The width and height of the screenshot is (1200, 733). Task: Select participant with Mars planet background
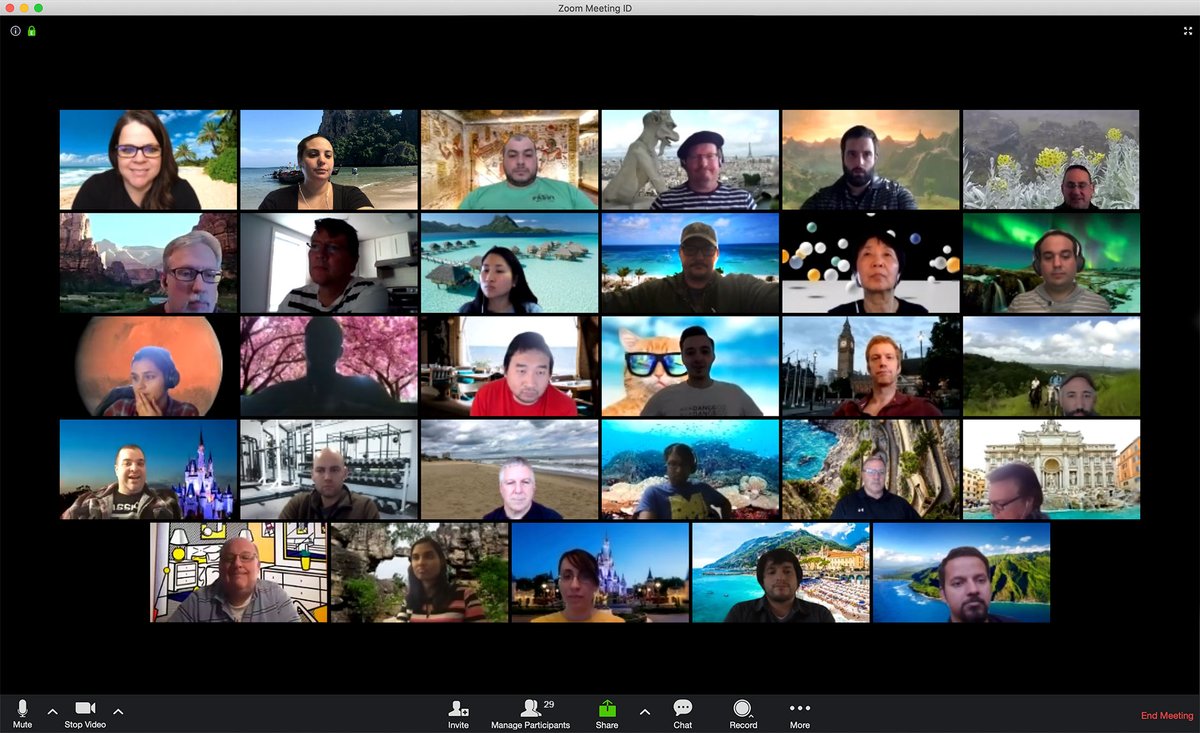[x=148, y=366]
